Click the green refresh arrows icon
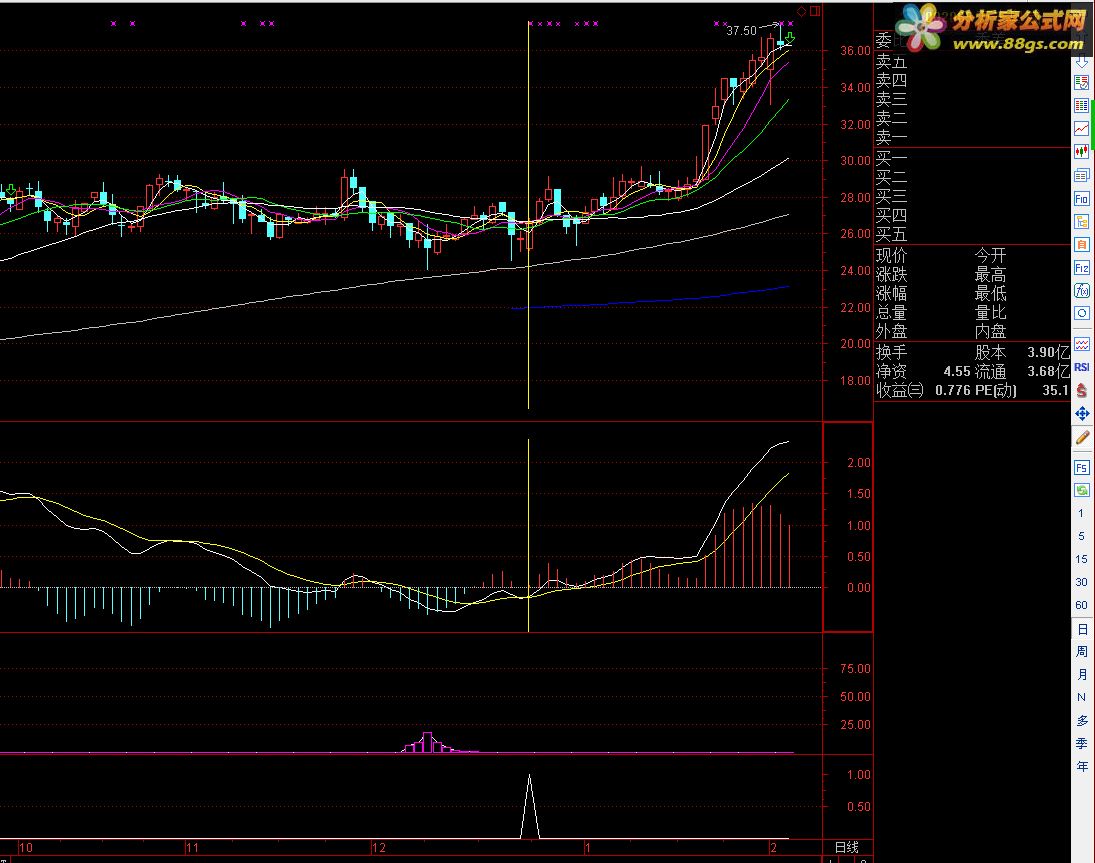1095x863 pixels. [x=1081, y=490]
